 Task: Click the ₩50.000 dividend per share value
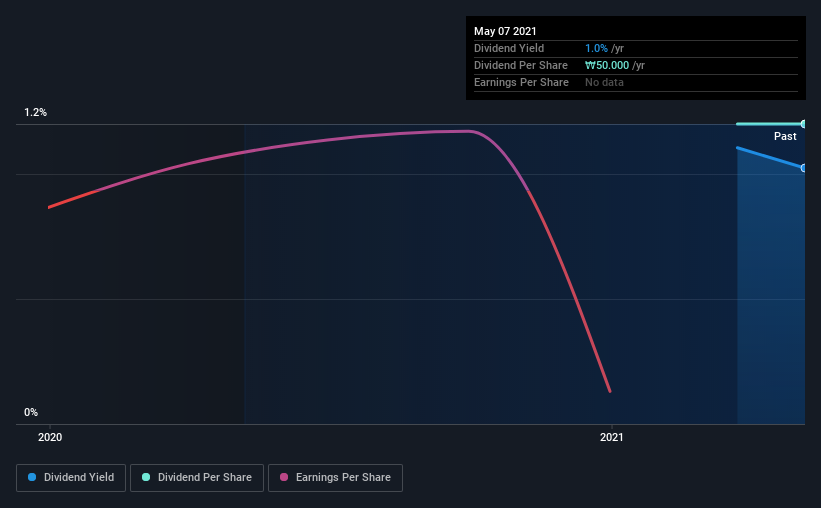point(607,65)
